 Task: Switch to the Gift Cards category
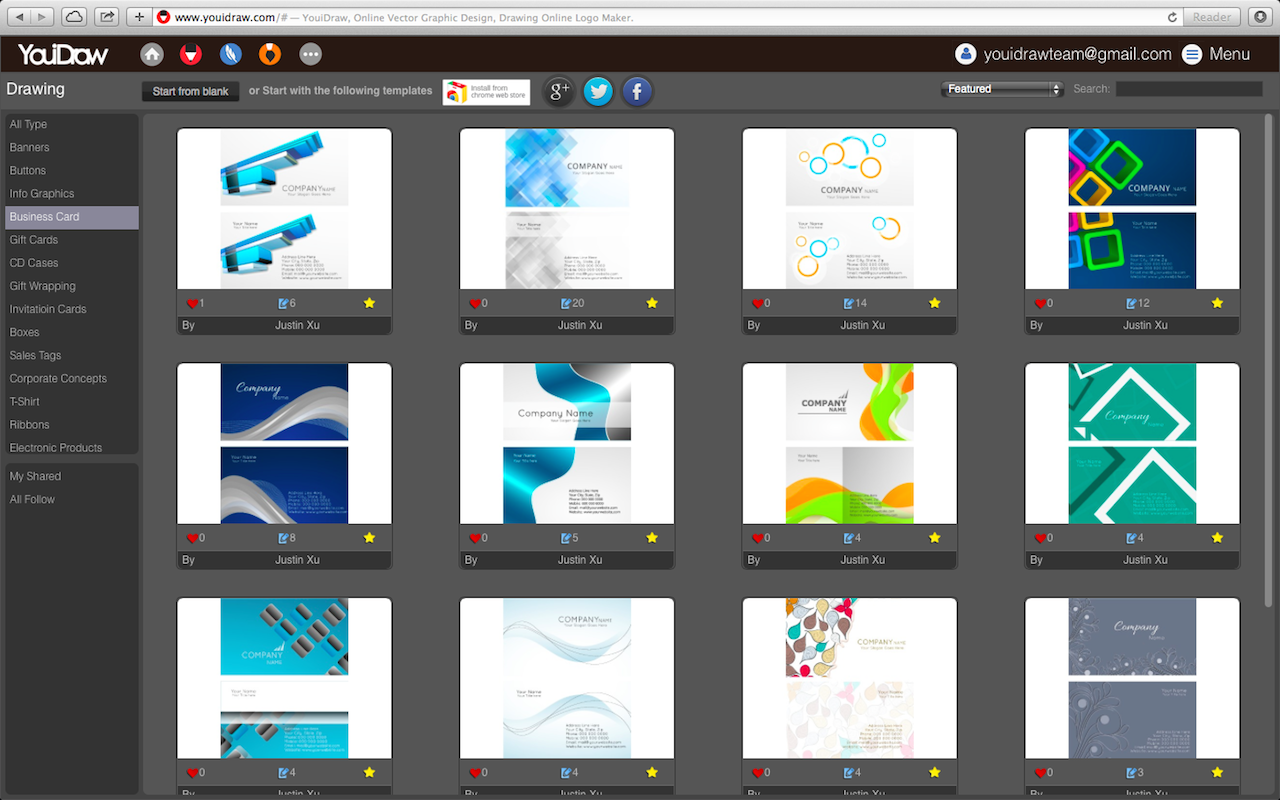(x=33, y=239)
